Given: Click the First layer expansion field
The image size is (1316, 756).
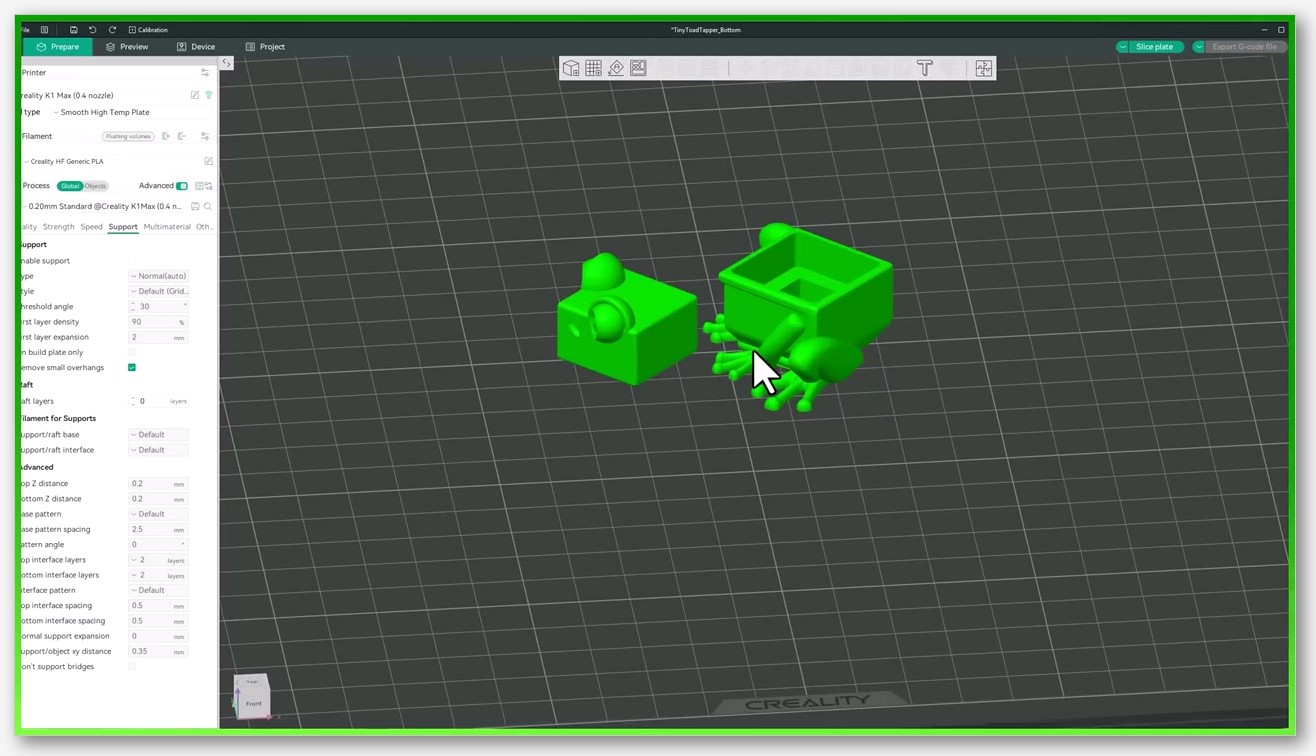Looking at the screenshot, I should click(x=158, y=337).
